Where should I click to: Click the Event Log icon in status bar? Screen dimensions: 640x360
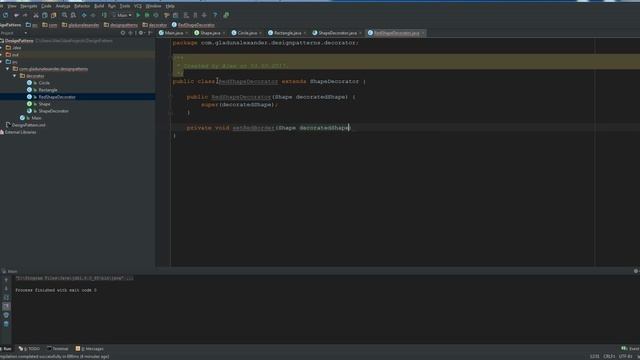(x=624, y=349)
